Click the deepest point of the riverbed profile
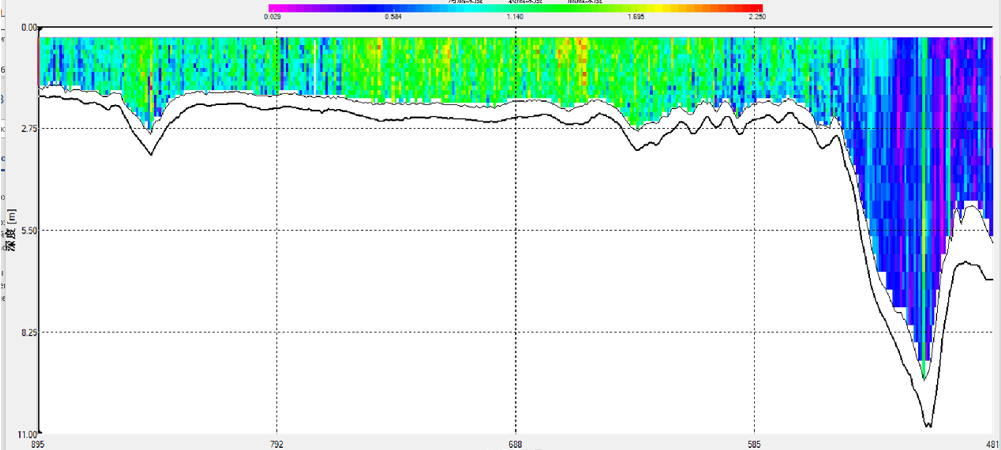Screen dimensions: 1001x450 pyautogui.click(x=927, y=427)
